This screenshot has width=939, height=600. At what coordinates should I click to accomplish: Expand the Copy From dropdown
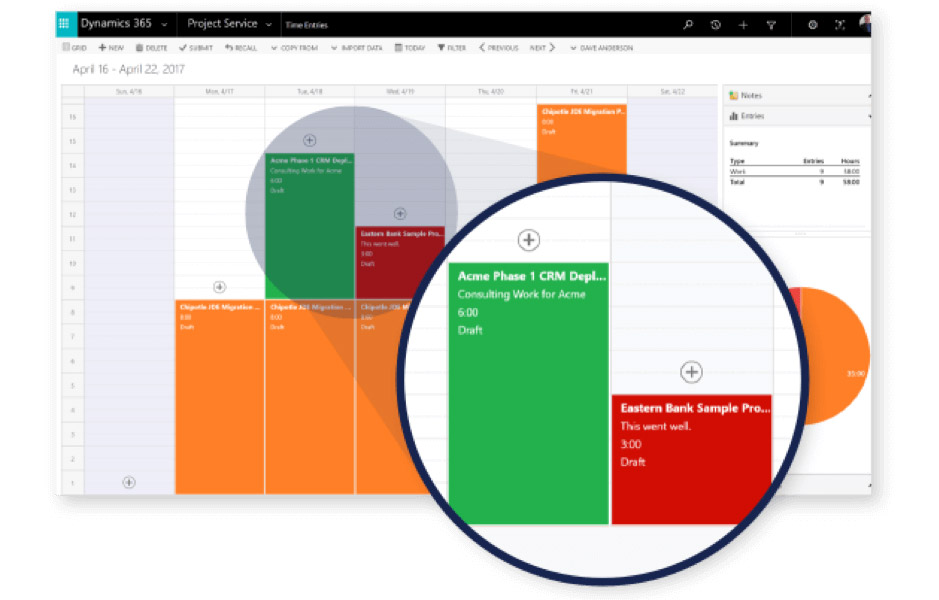tap(295, 48)
